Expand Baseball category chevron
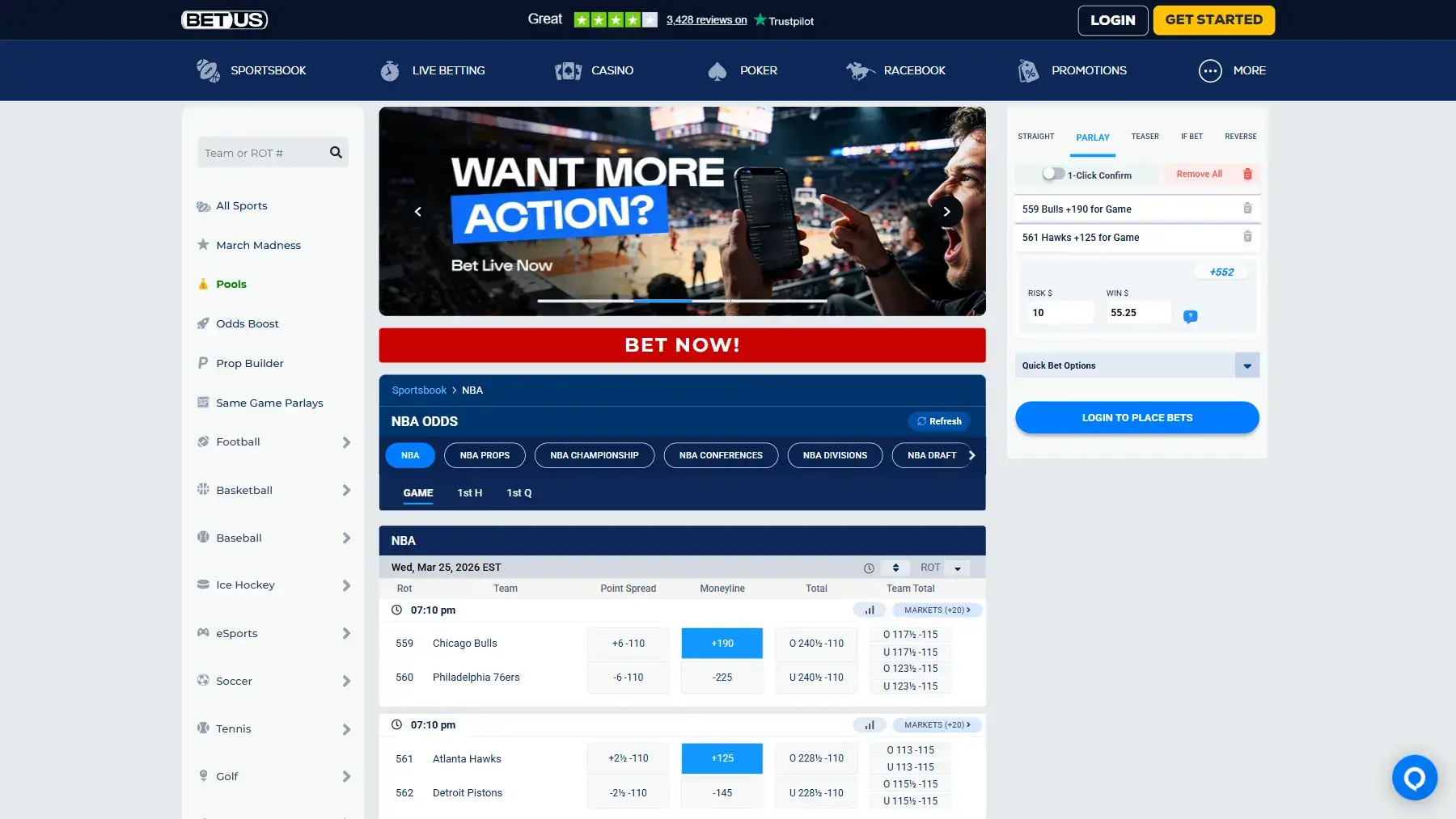 (x=346, y=538)
